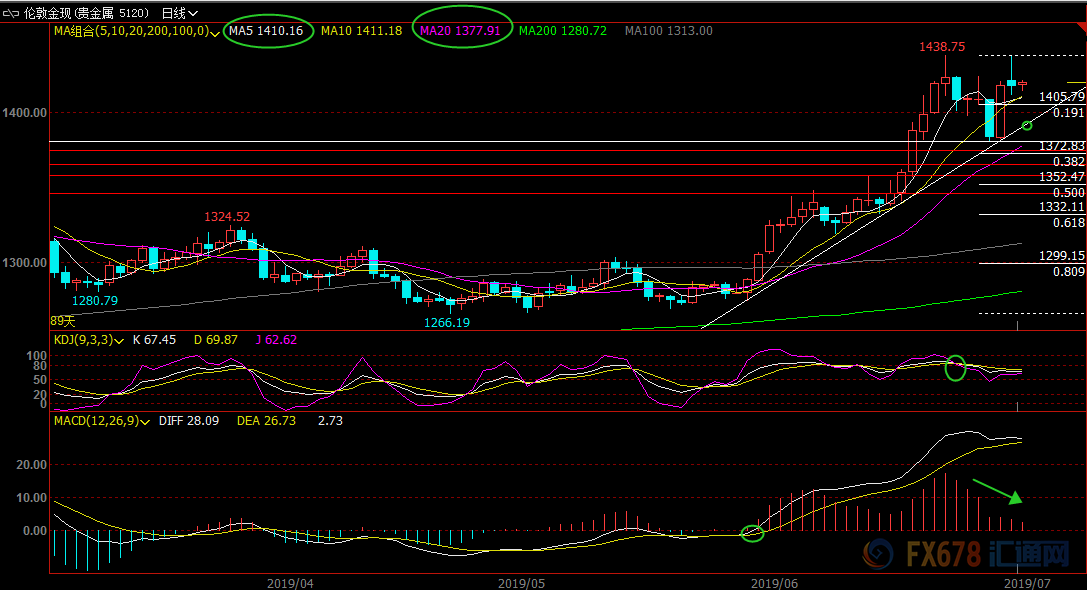Click the 1266.19 low price label
The image size is (1087, 590).
447,322
